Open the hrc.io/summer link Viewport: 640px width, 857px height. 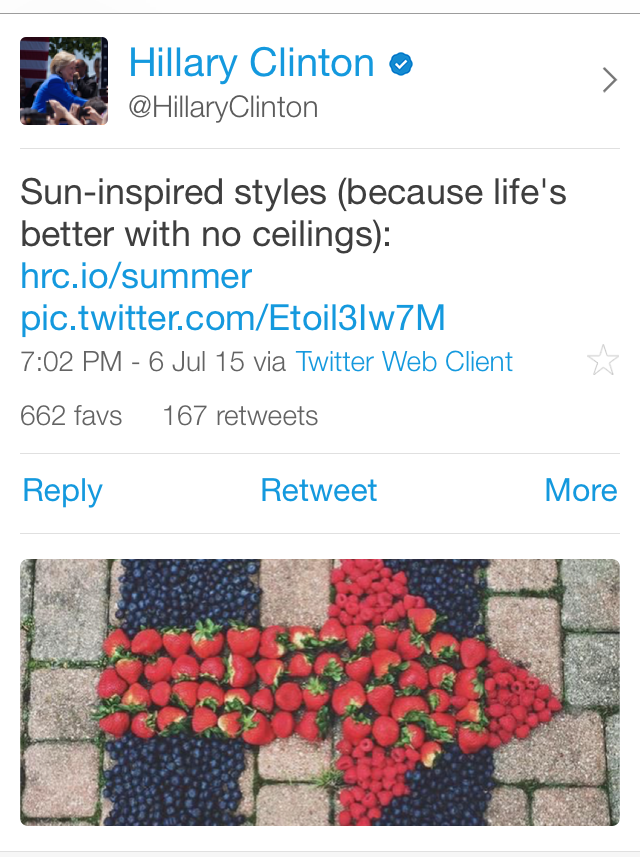(136, 275)
